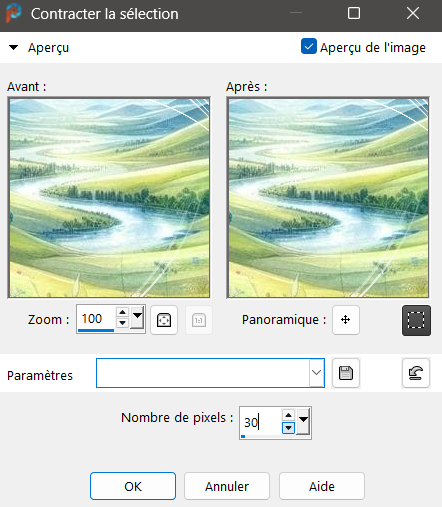Image resolution: width=442 pixels, height=507 pixels.
Task: Select the Panoramique pan tool icon
Action: (346, 320)
